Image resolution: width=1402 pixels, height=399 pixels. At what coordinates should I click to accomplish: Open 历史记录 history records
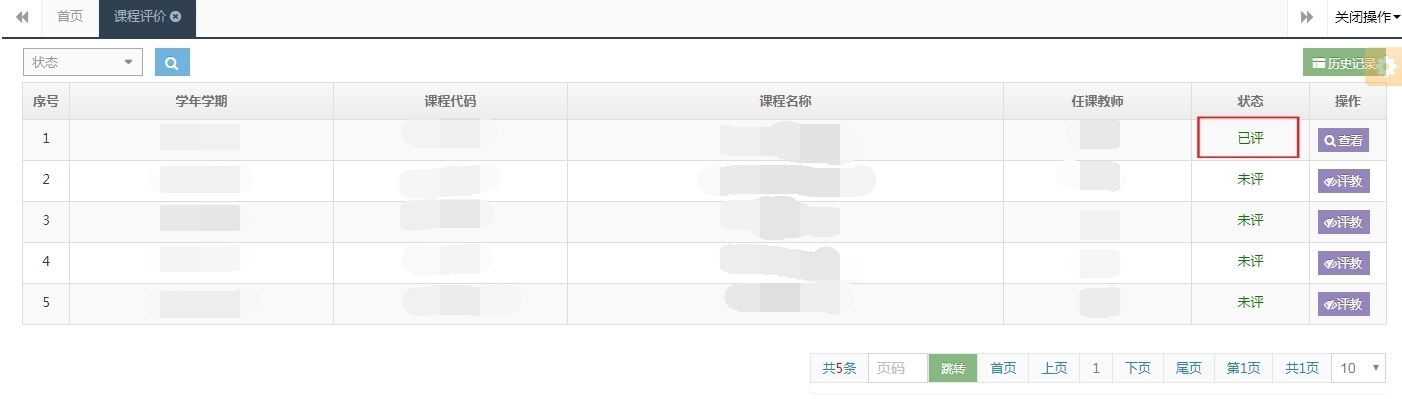tap(1342, 63)
